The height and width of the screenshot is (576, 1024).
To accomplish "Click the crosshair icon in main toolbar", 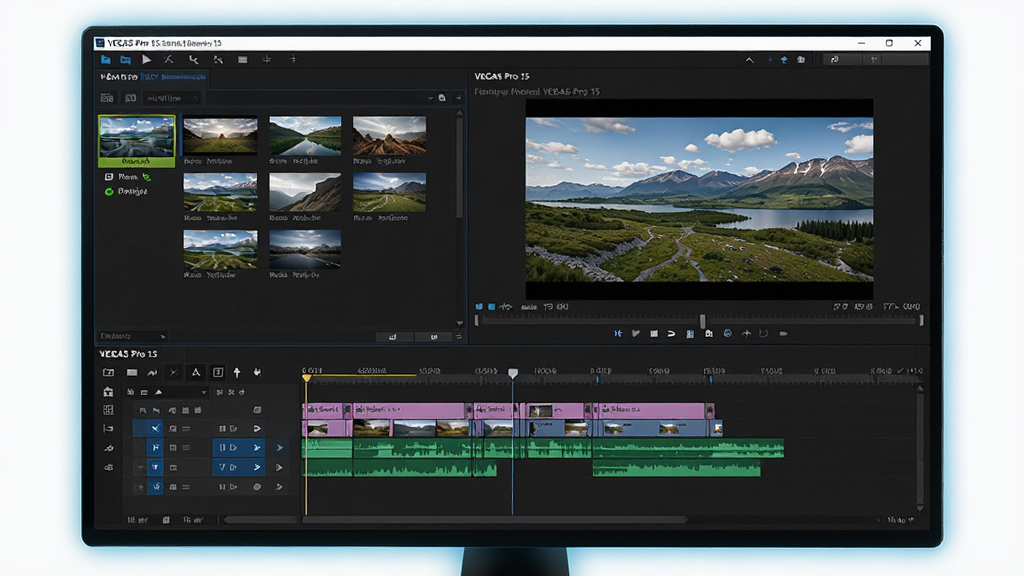I will click(x=266, y=59).
